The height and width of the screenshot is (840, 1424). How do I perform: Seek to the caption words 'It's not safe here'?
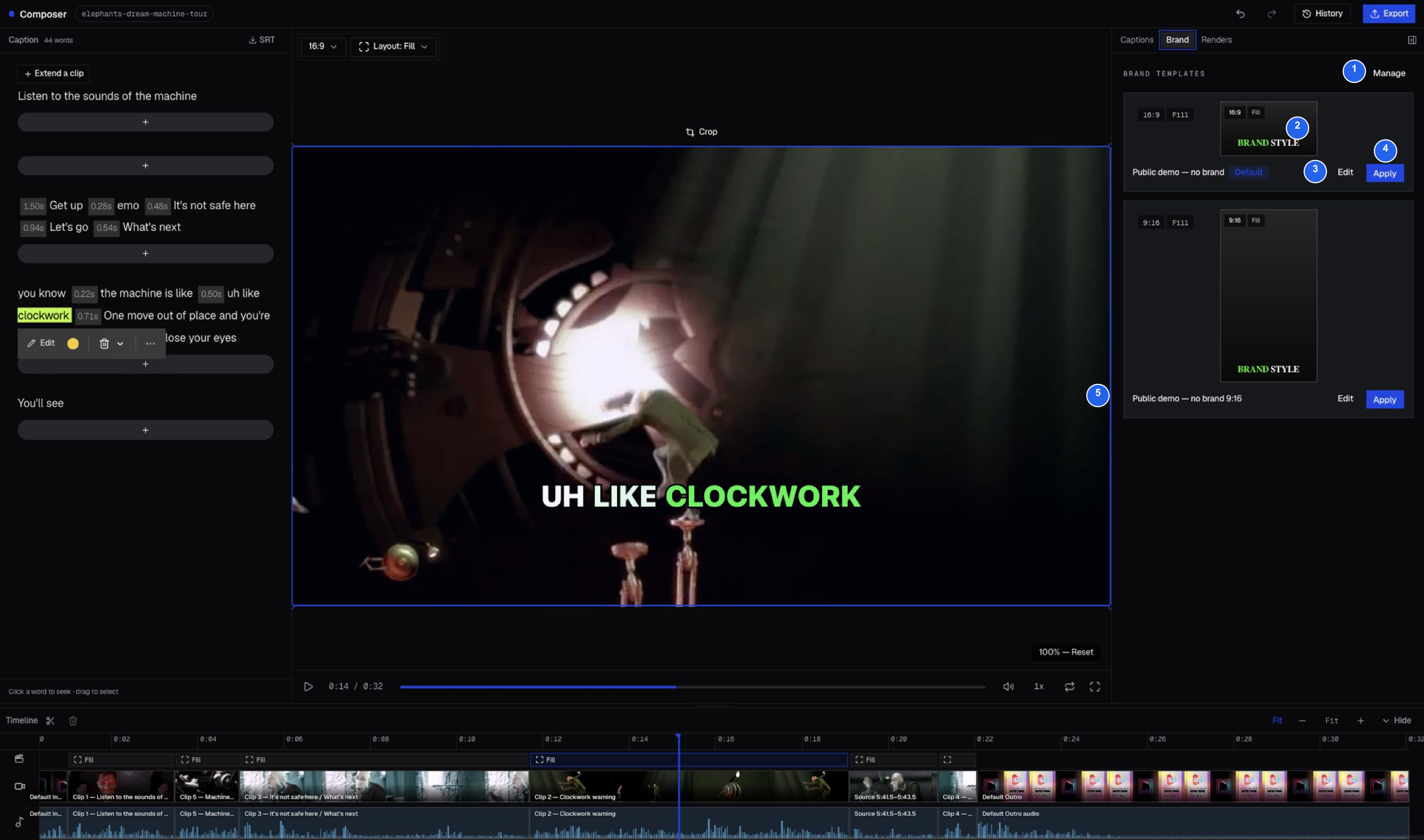215,206
